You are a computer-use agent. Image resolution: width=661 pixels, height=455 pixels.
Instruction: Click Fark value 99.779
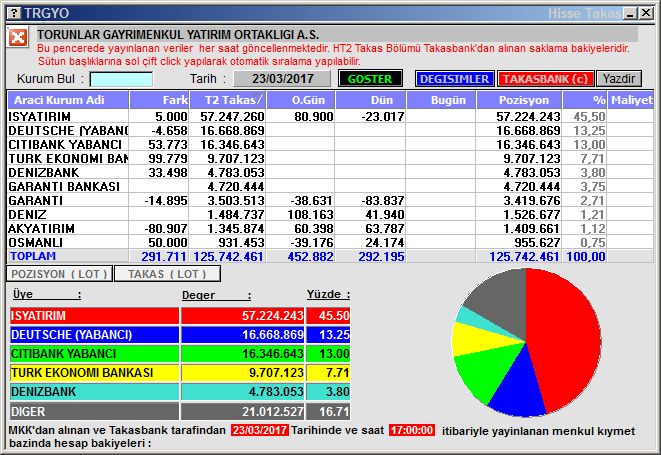[168, 159]
